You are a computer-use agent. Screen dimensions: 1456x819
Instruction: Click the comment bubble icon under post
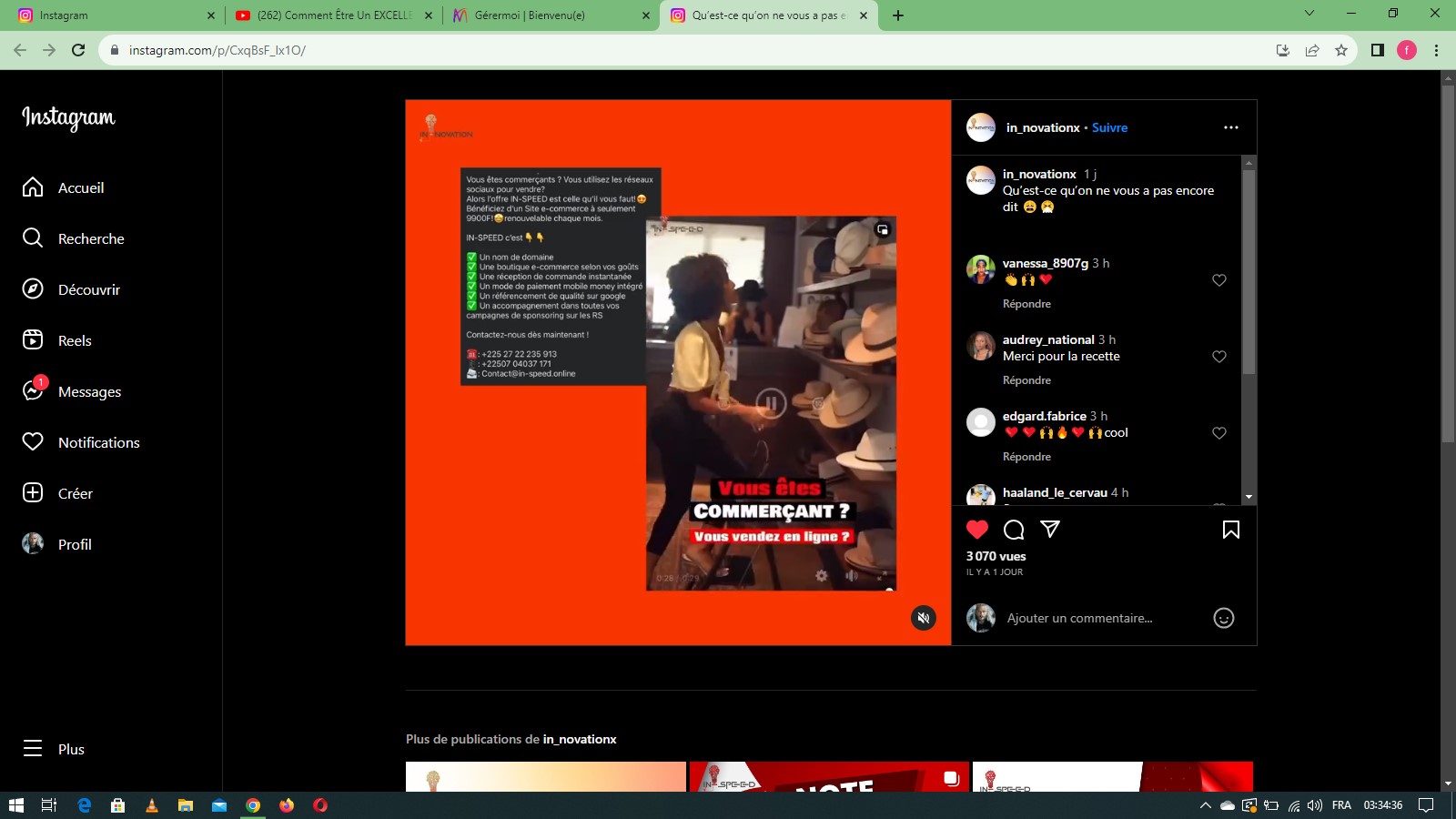[x=1014, y=530]
